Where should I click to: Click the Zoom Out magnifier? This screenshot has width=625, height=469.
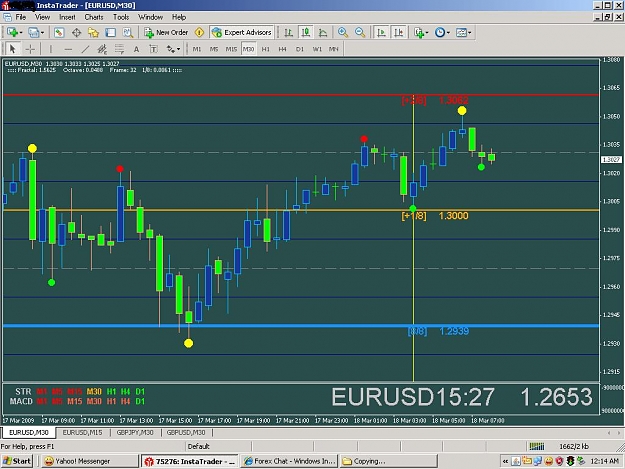[x=360, y=32]
